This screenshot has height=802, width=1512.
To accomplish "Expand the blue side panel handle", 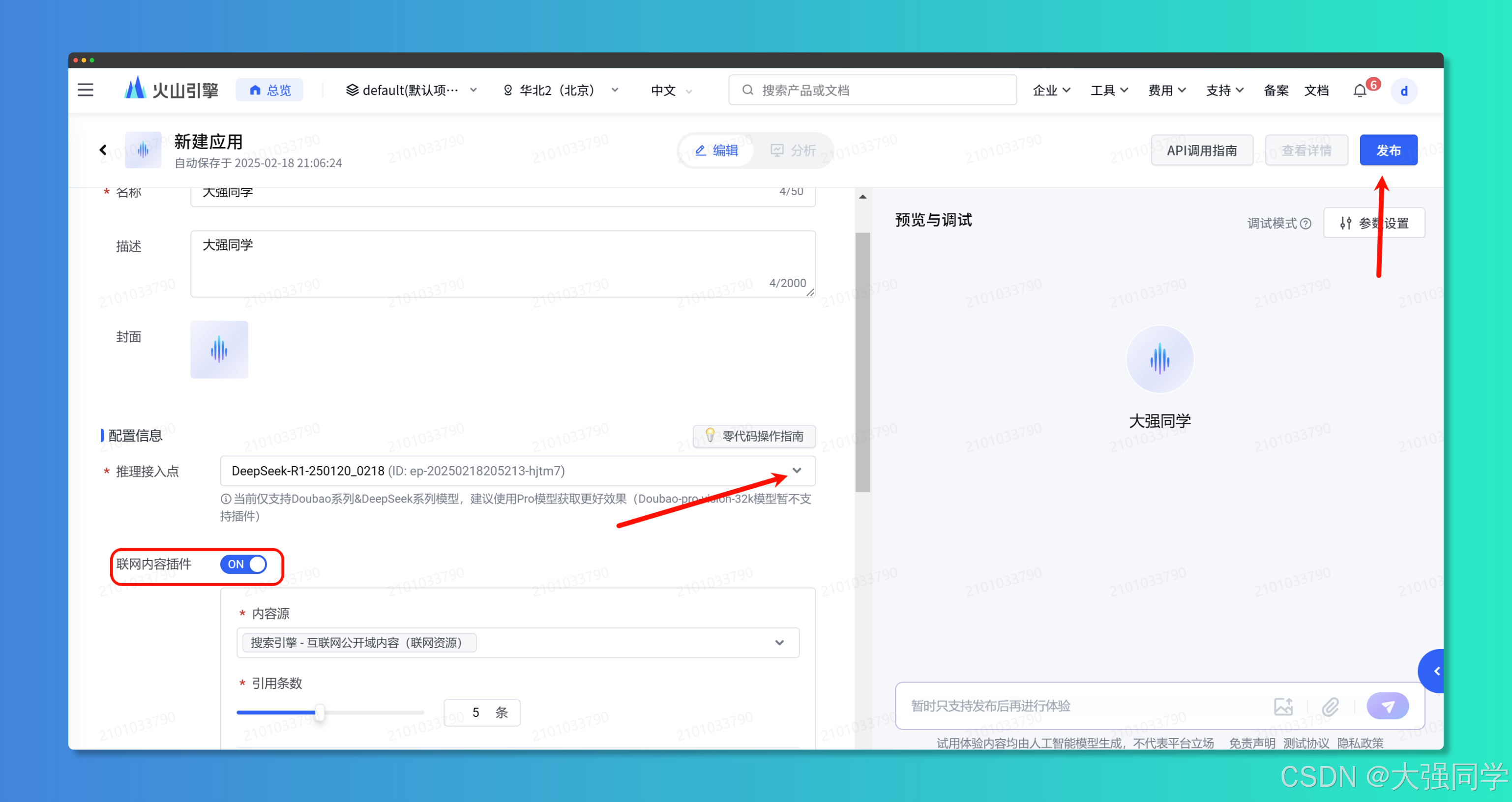I will click(1436, 671).
